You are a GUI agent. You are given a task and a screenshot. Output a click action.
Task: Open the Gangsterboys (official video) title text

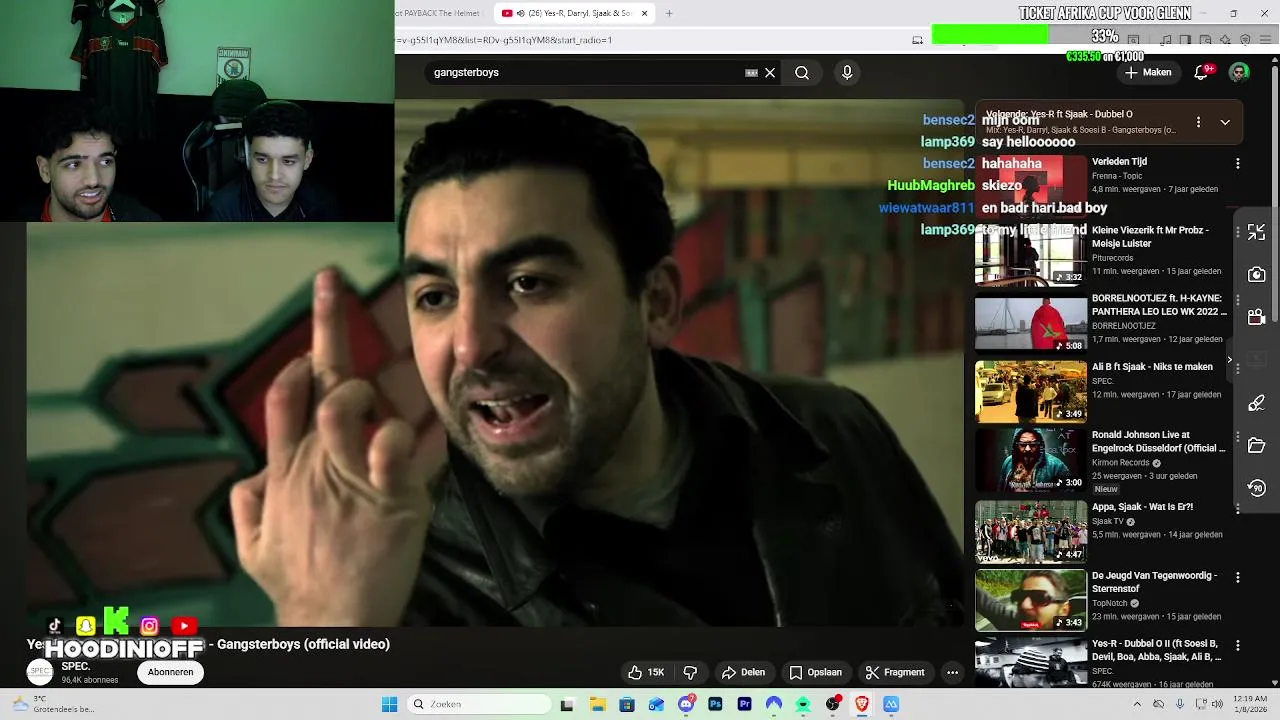pos(303,644)
